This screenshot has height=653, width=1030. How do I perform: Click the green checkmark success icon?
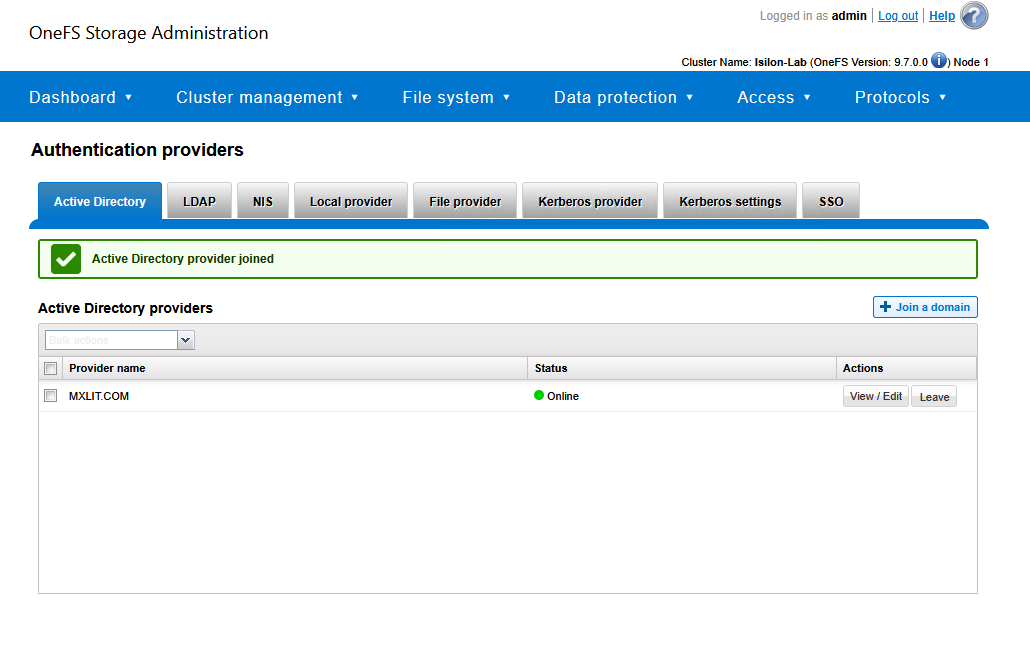(x=66, y=259)
